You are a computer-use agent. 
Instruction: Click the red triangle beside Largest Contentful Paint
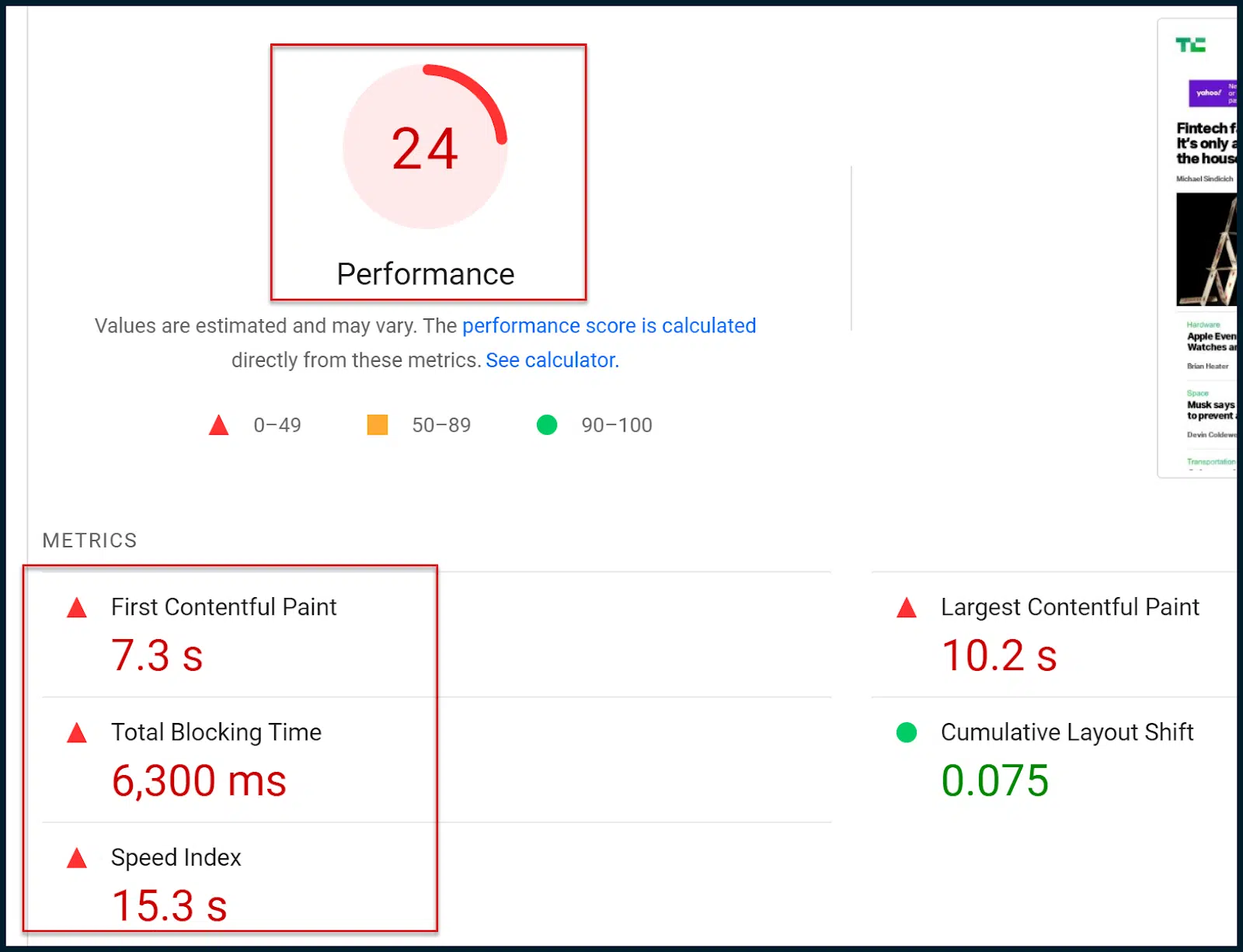[907, 608]
